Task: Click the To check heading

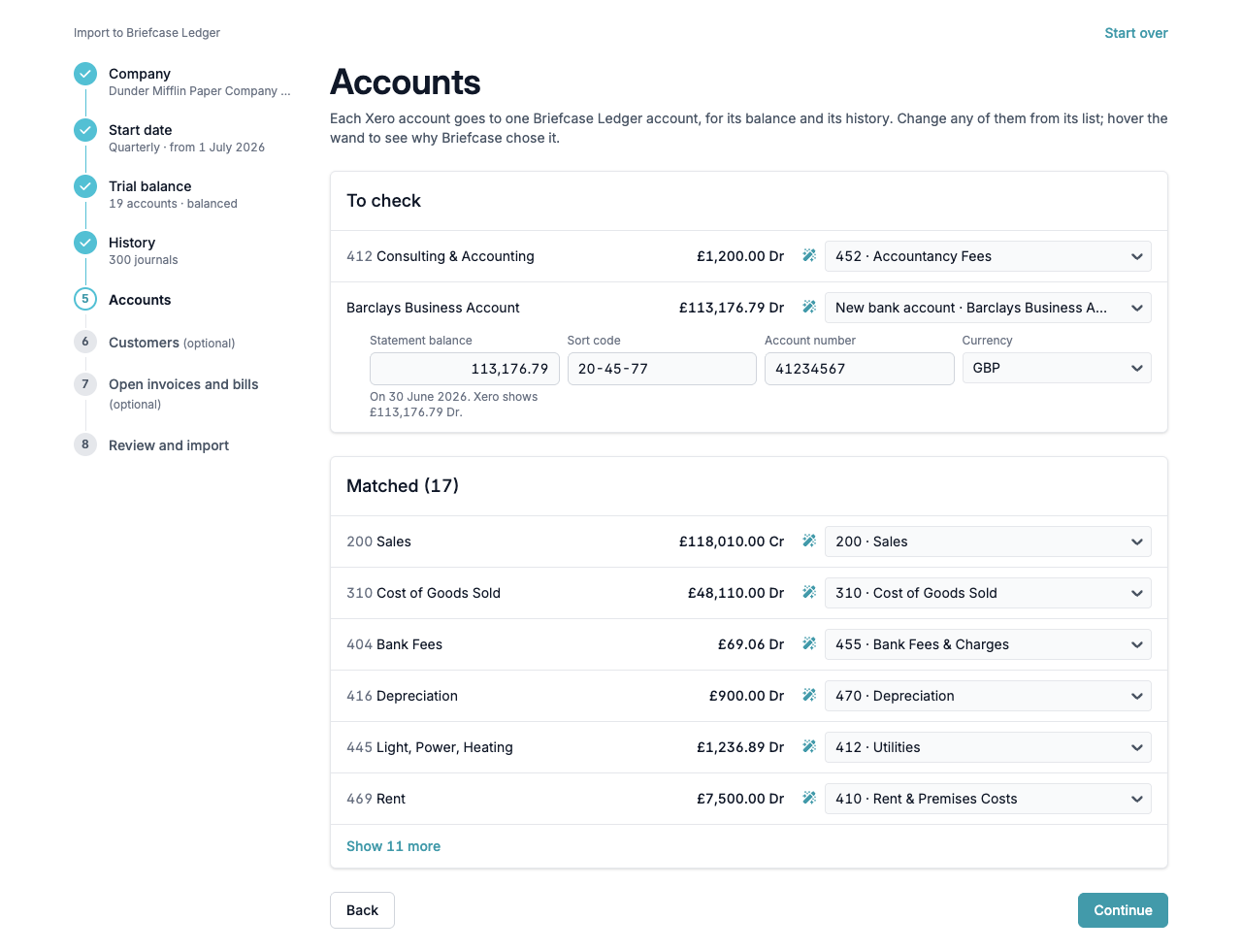Action: 383,201
